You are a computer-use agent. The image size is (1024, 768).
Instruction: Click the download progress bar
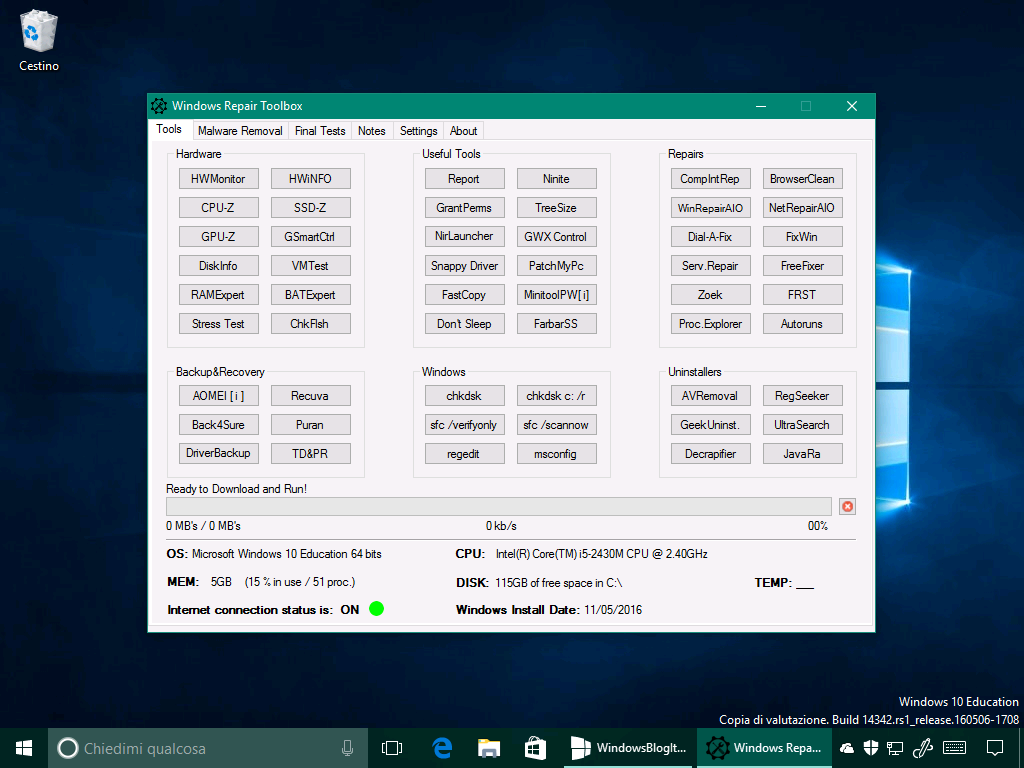click(x=499, y=507)
